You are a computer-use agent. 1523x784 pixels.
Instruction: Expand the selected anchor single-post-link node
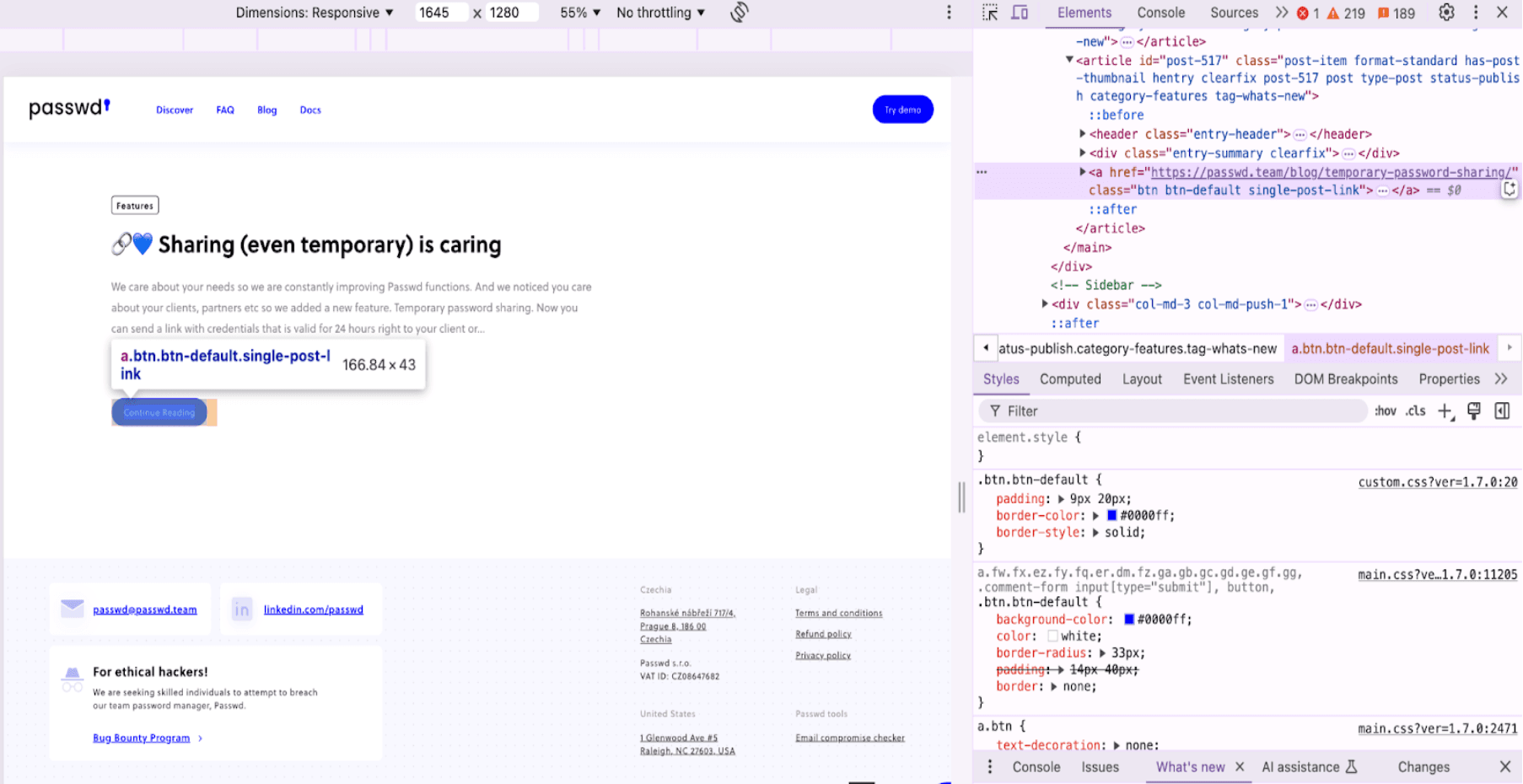click(1083, 172)
